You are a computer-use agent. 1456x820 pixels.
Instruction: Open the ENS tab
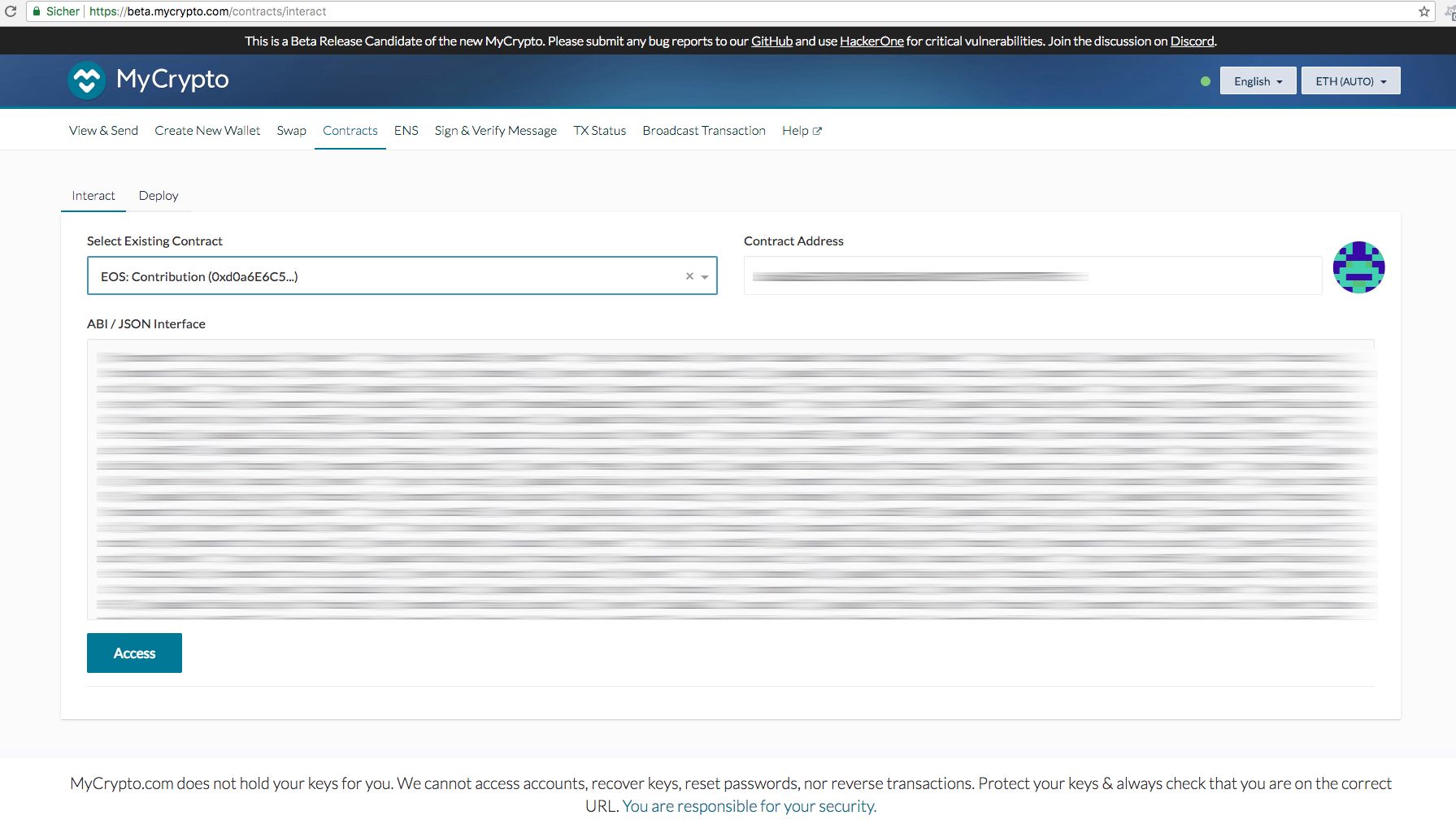point(406,131)
